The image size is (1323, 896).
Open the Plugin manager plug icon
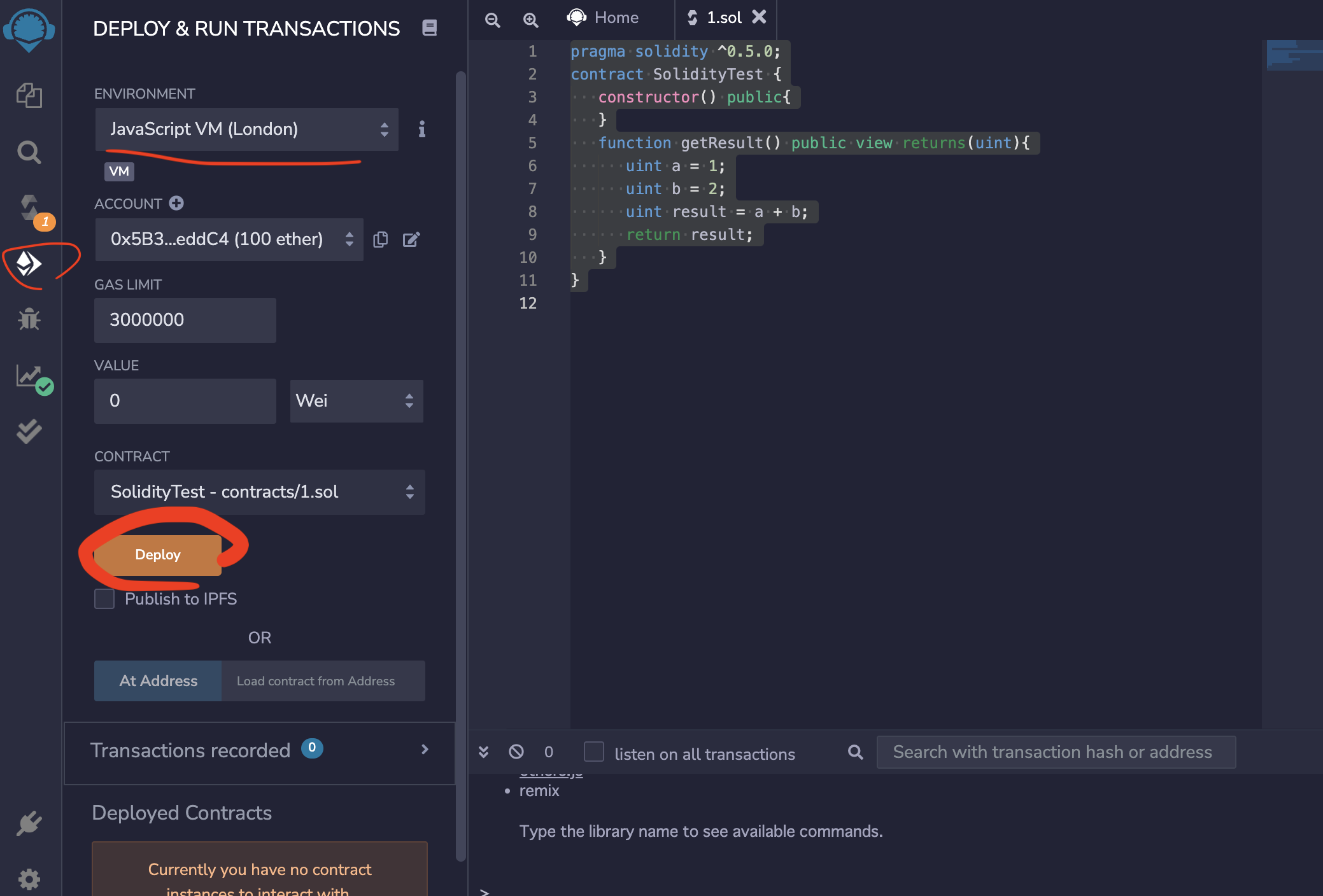29,823
